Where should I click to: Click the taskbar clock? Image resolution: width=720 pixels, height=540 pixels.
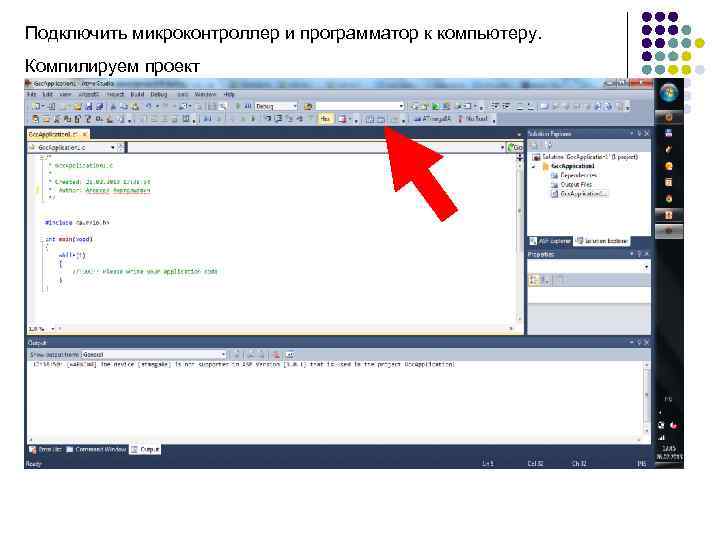[669, 452]
